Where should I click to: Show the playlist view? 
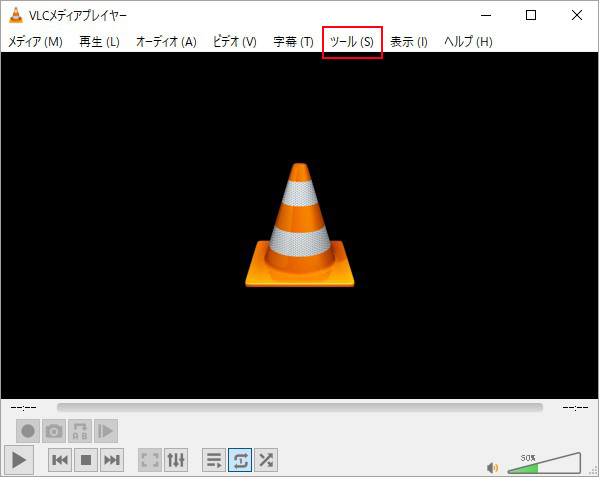[214, 460]
